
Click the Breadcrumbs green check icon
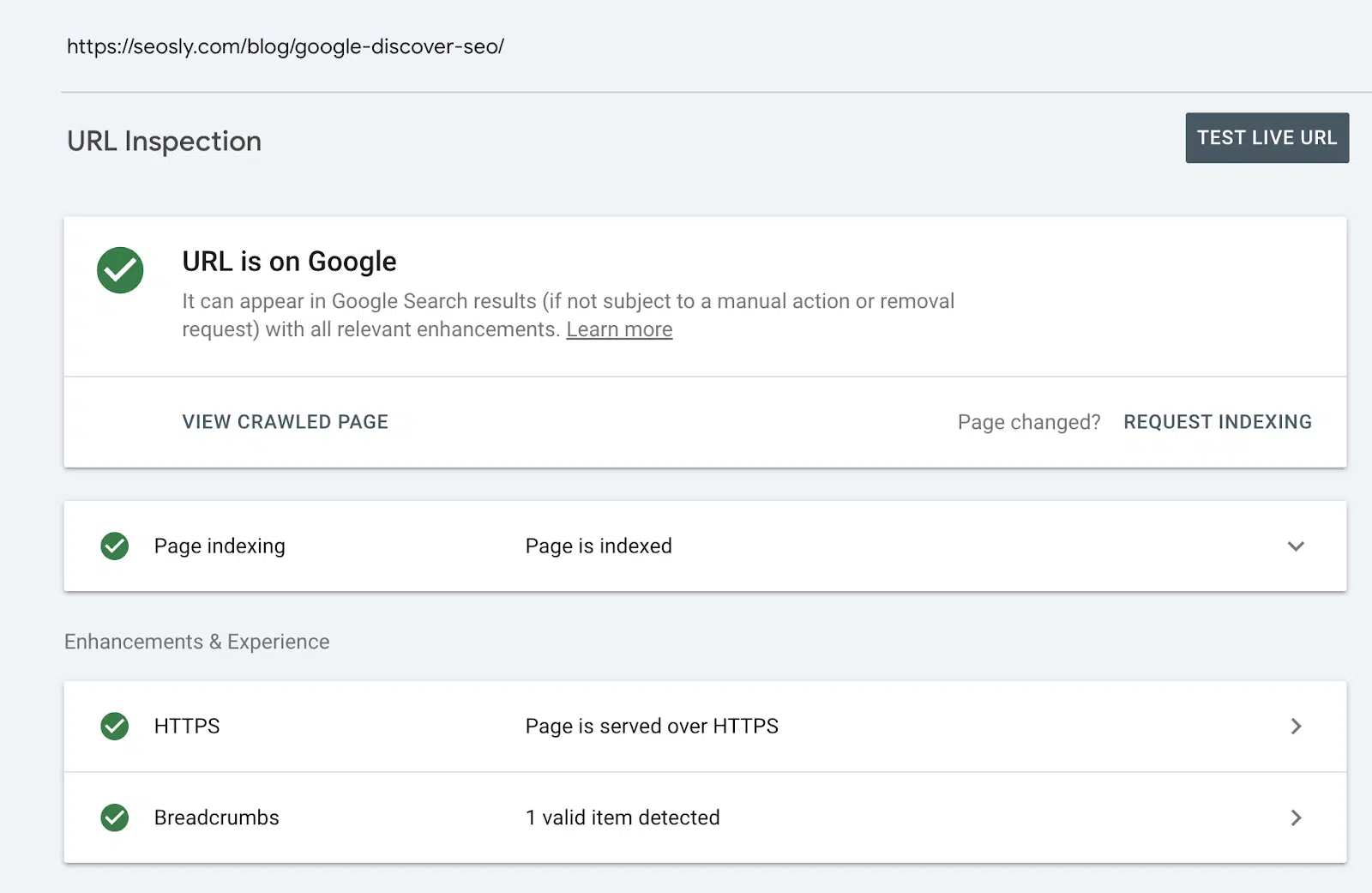[114, 818]
